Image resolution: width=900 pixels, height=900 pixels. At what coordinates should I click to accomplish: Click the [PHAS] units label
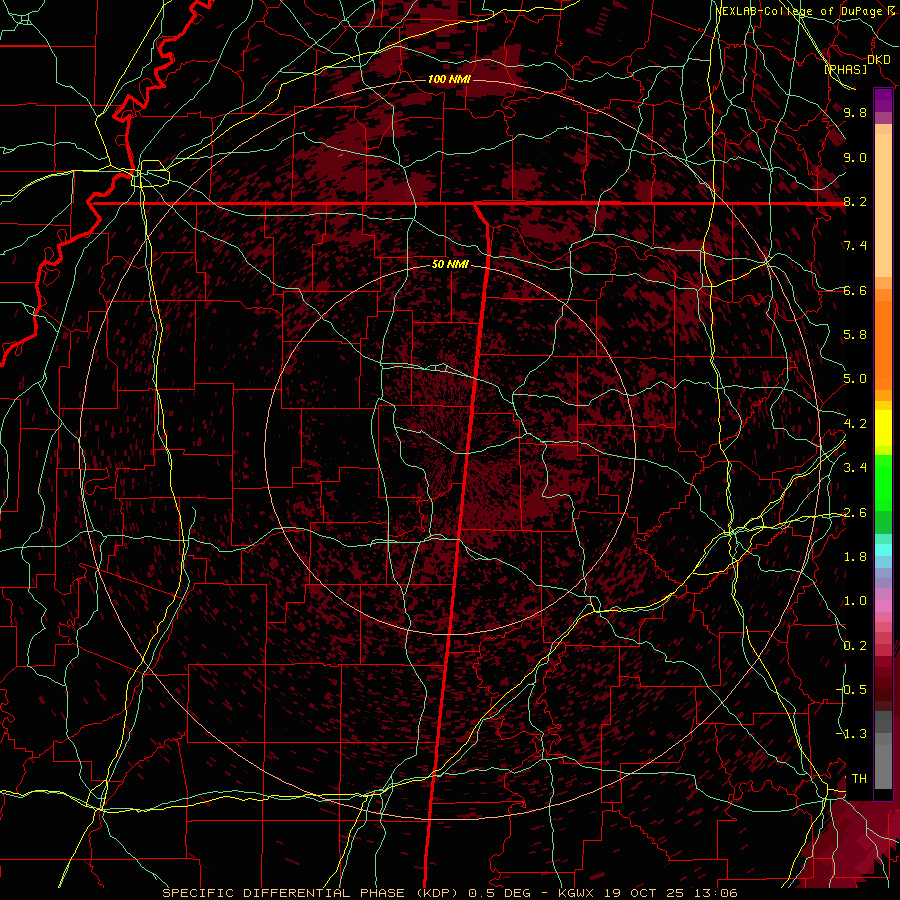845,69
